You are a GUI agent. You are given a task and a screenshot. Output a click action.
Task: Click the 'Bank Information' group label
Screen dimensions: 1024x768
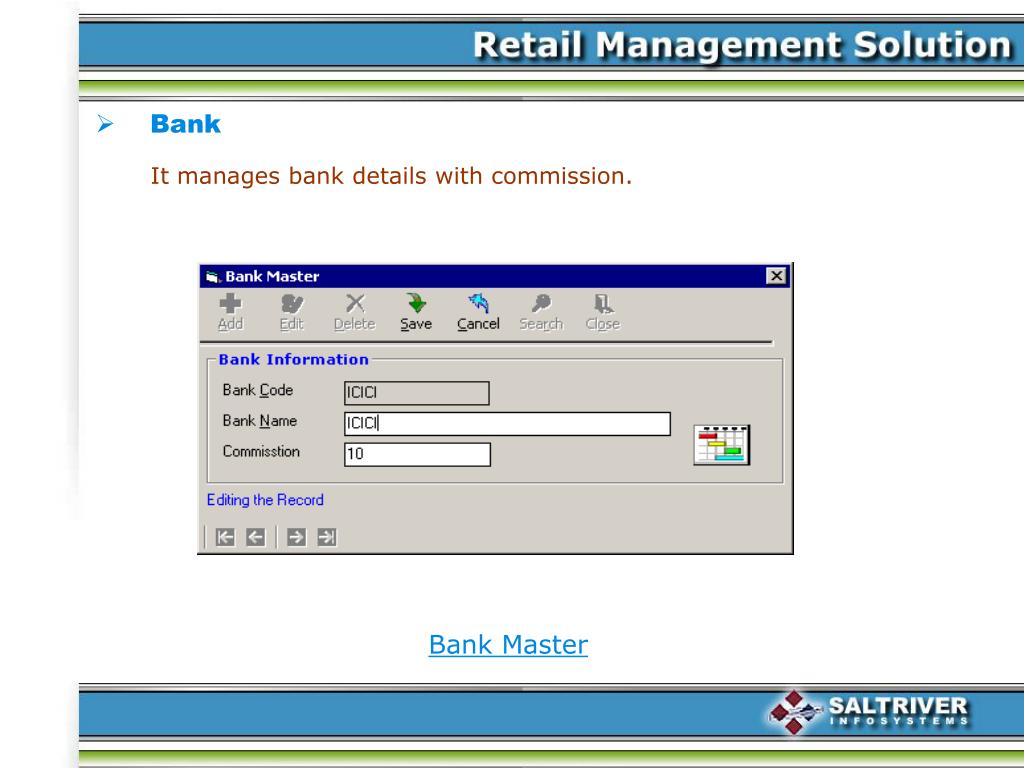point(293,359)
